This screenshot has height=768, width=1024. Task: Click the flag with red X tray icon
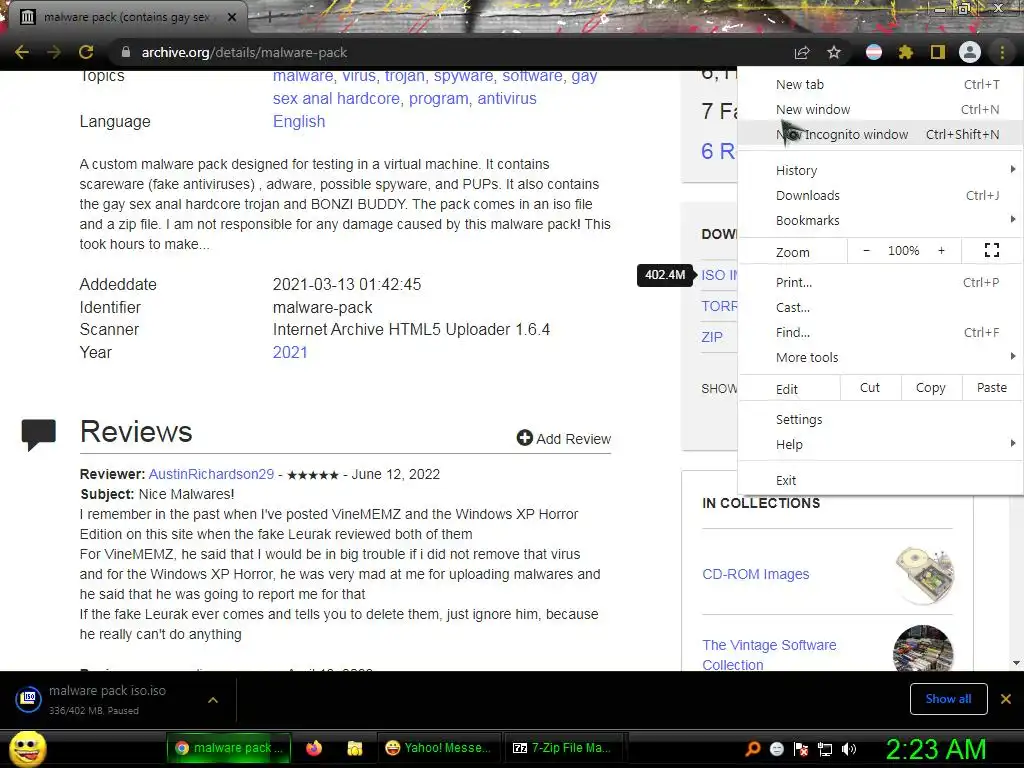coord(801,749)
